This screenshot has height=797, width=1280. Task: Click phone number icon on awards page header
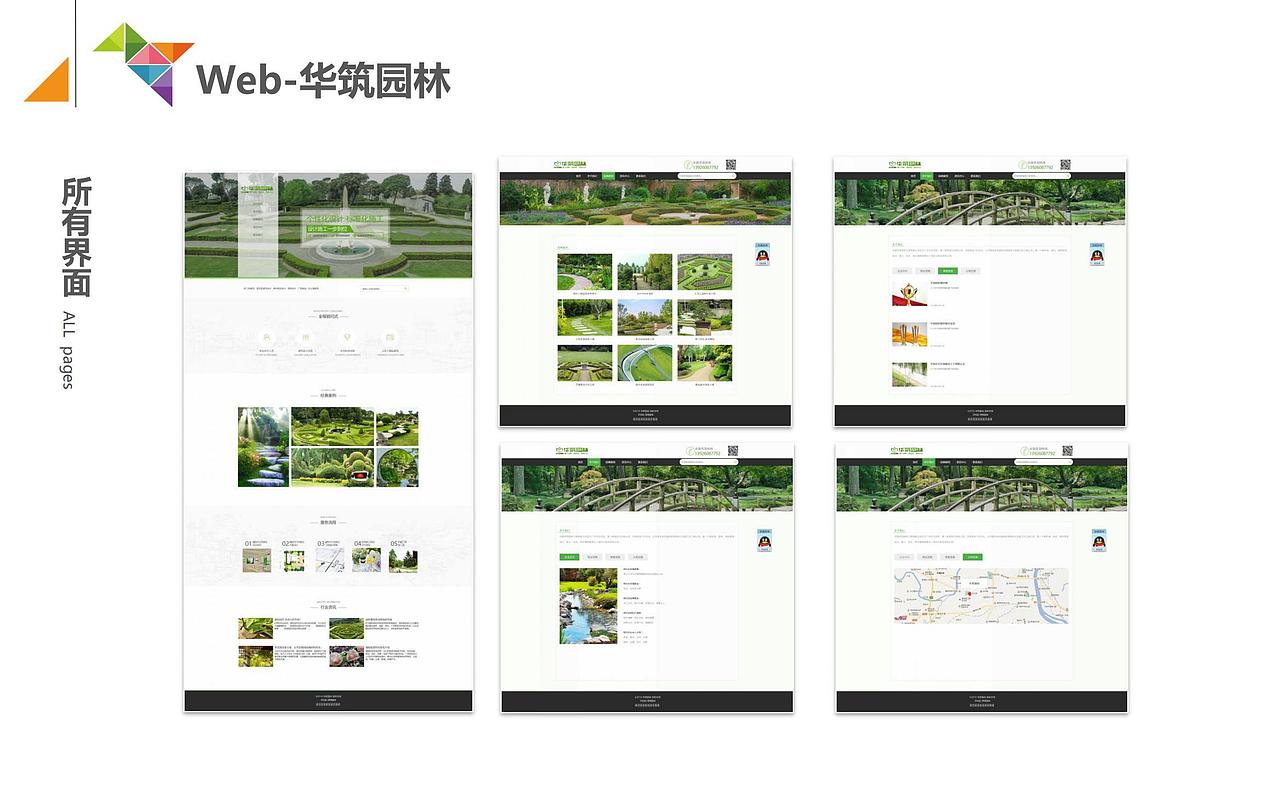point(1024,165)
